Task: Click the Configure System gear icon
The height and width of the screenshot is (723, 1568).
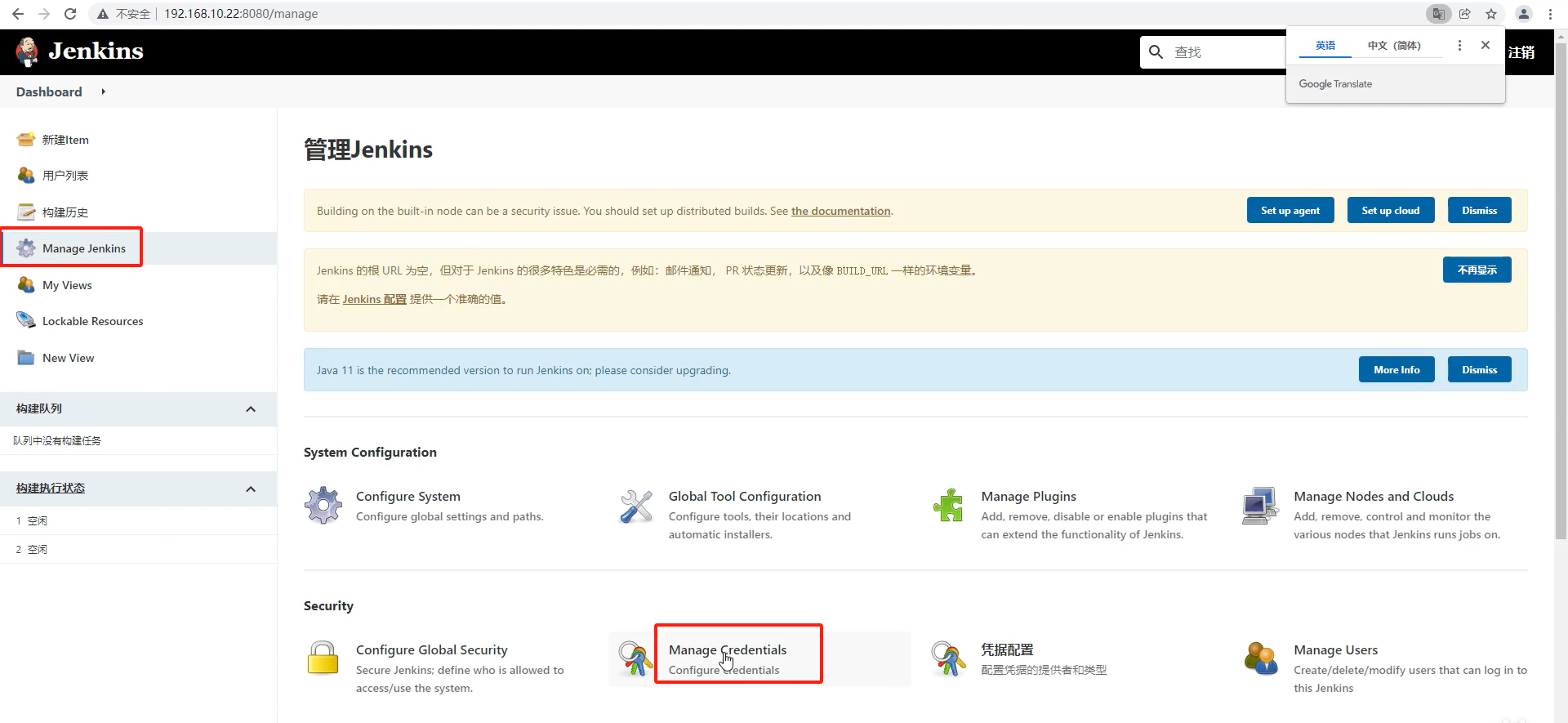Action: pyautogui.click(x=323, y=506)
